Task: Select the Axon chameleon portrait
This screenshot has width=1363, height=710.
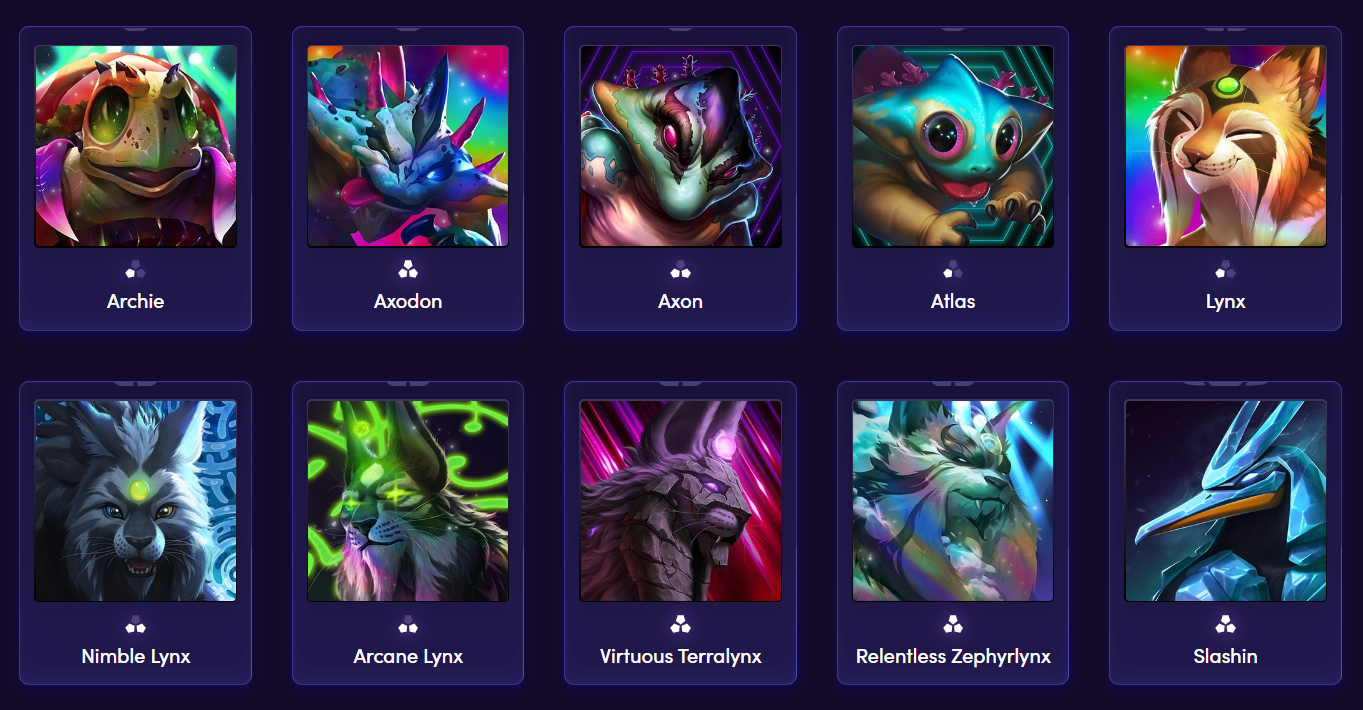Action: click(681, 146)
